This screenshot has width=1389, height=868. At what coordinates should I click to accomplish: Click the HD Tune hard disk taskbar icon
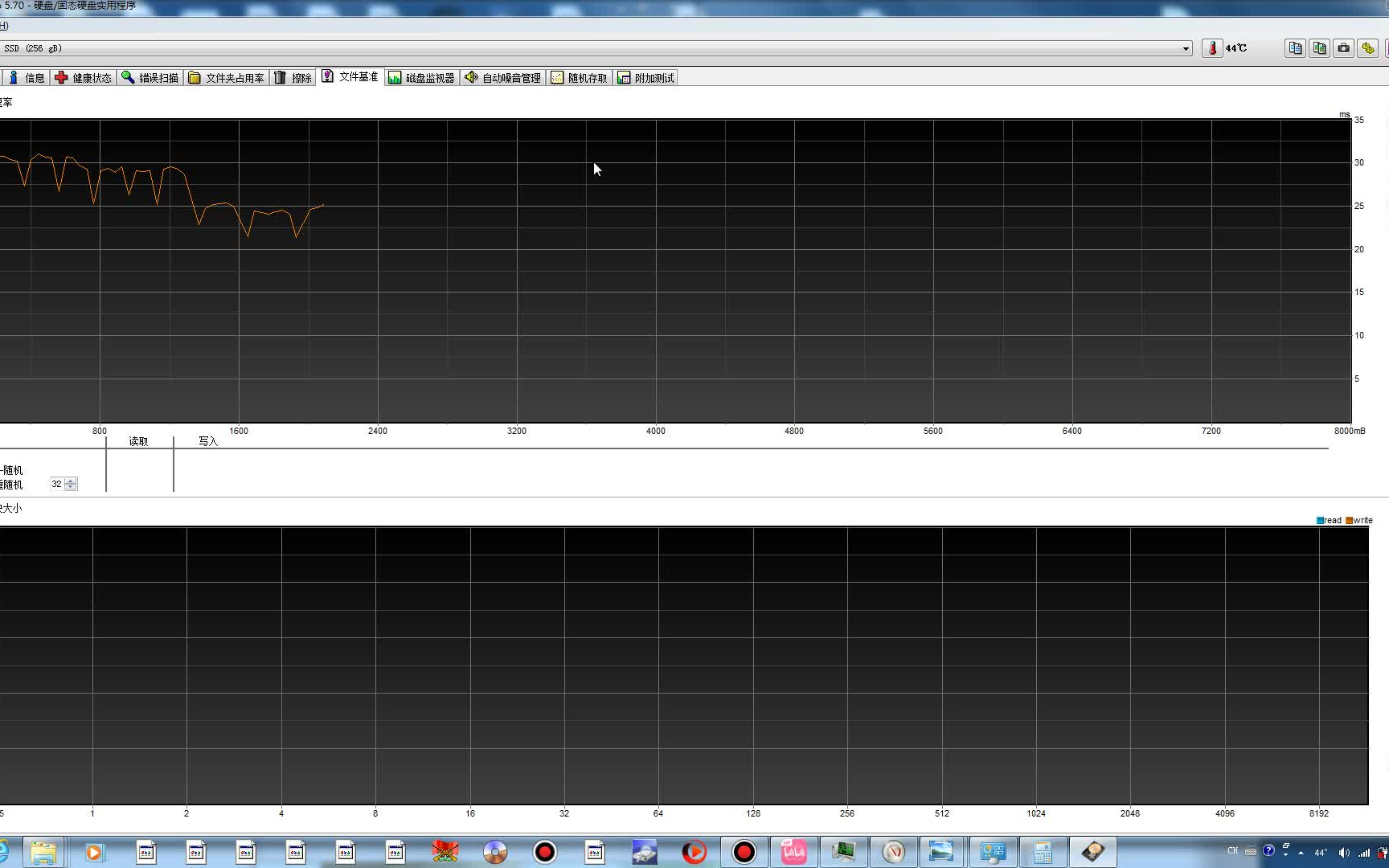tap(1093, 852)
